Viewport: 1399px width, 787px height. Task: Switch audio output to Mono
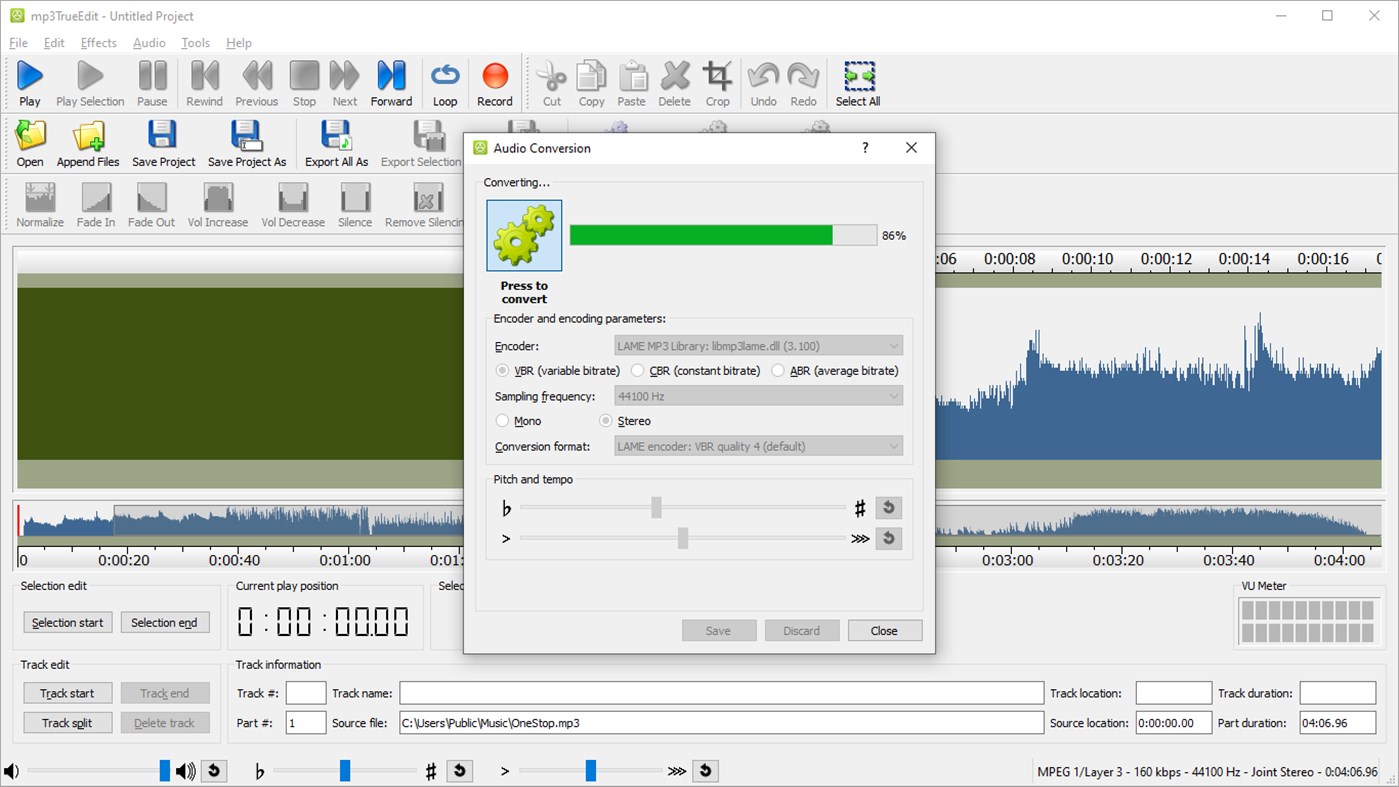pyautogui.click(x=502, y=420)
